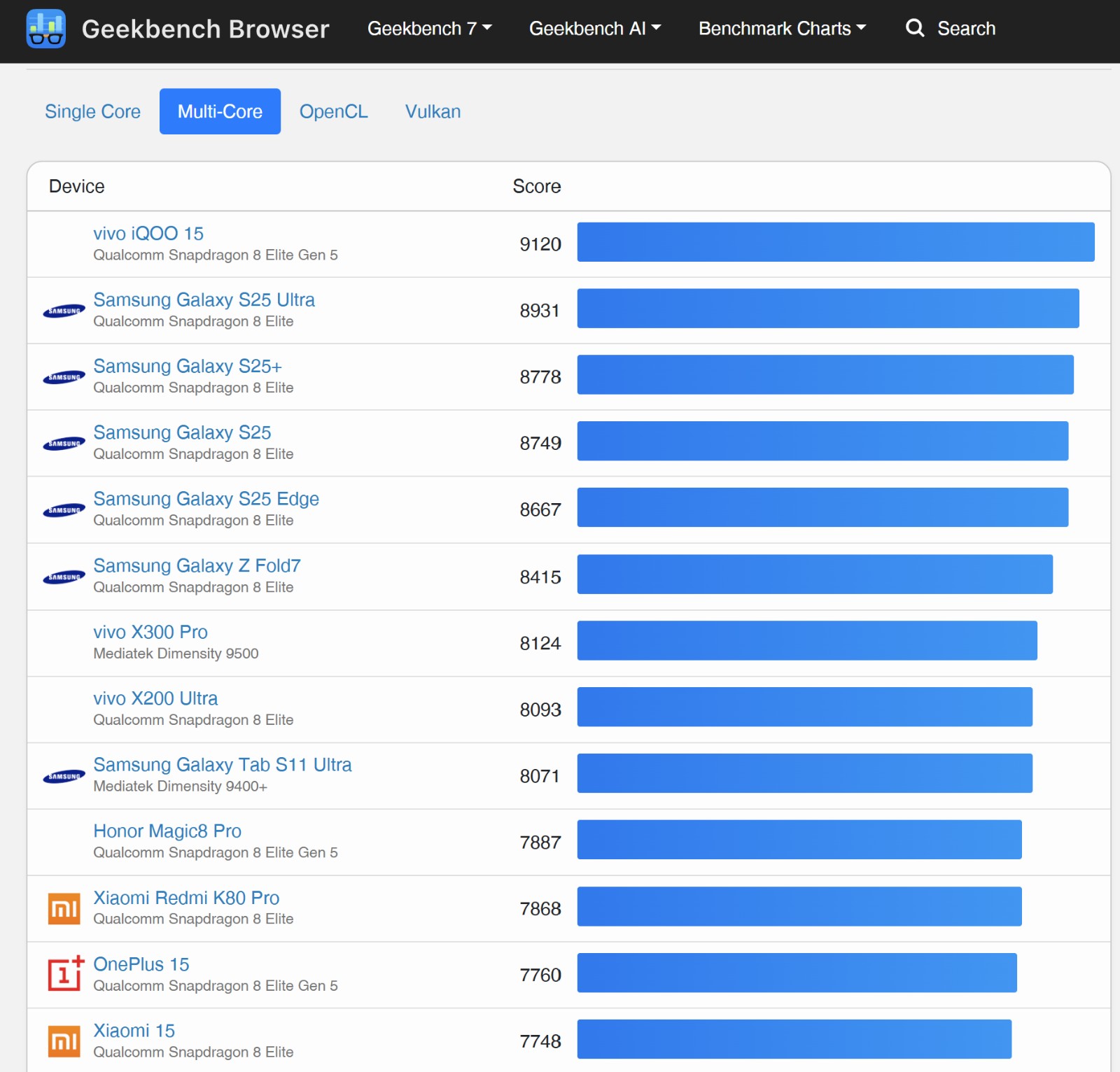Expand the Geekbench AI dropdown menu
Image resolution: width=1120 pixels, height=1072 pixels.
pyautogui.click(x=595, y=29)
